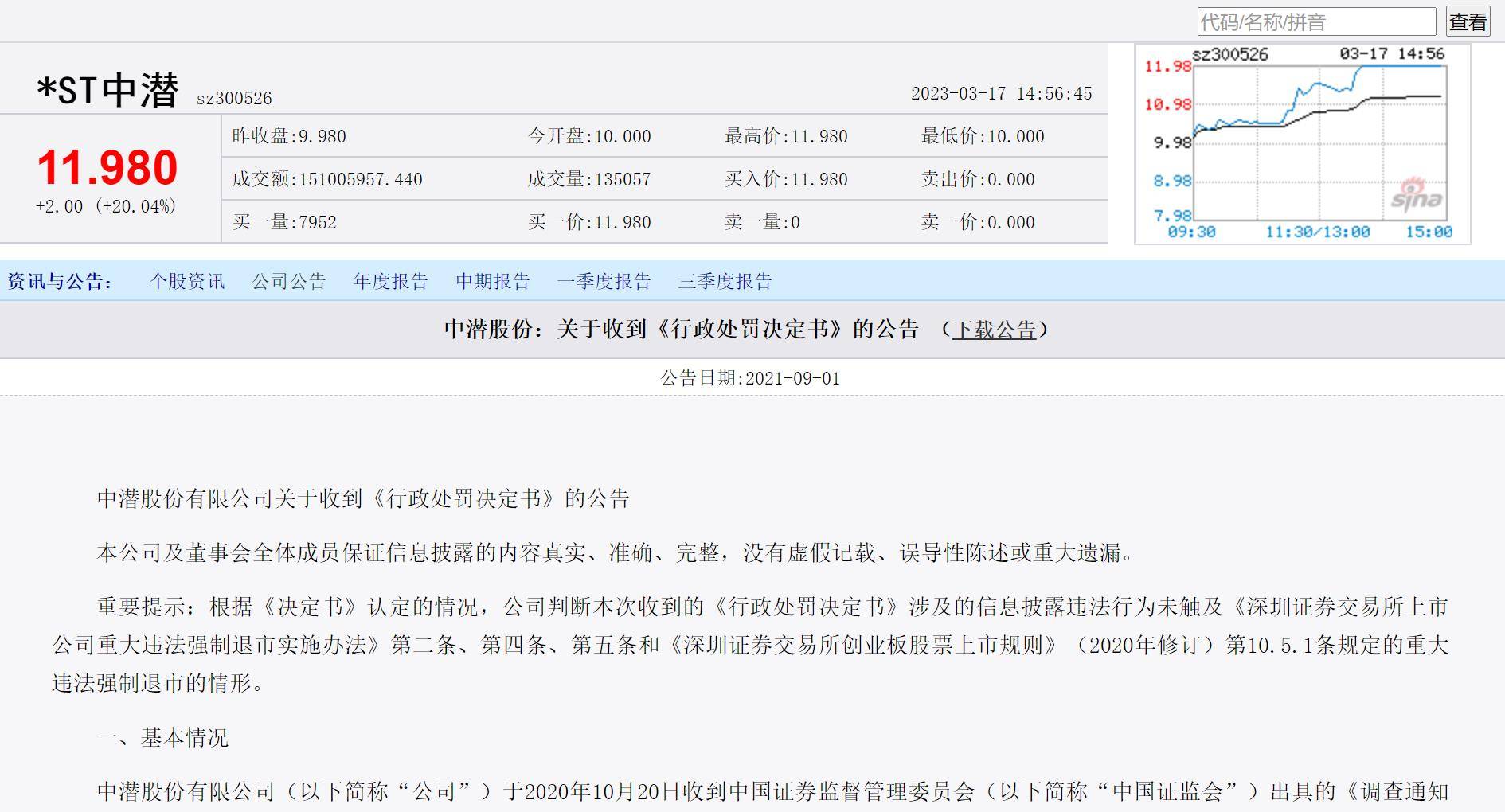The width and height of the screenshot is (1505, 812).
Task: Open the 一季度报告 tab
Action: [x=604, y=281]
